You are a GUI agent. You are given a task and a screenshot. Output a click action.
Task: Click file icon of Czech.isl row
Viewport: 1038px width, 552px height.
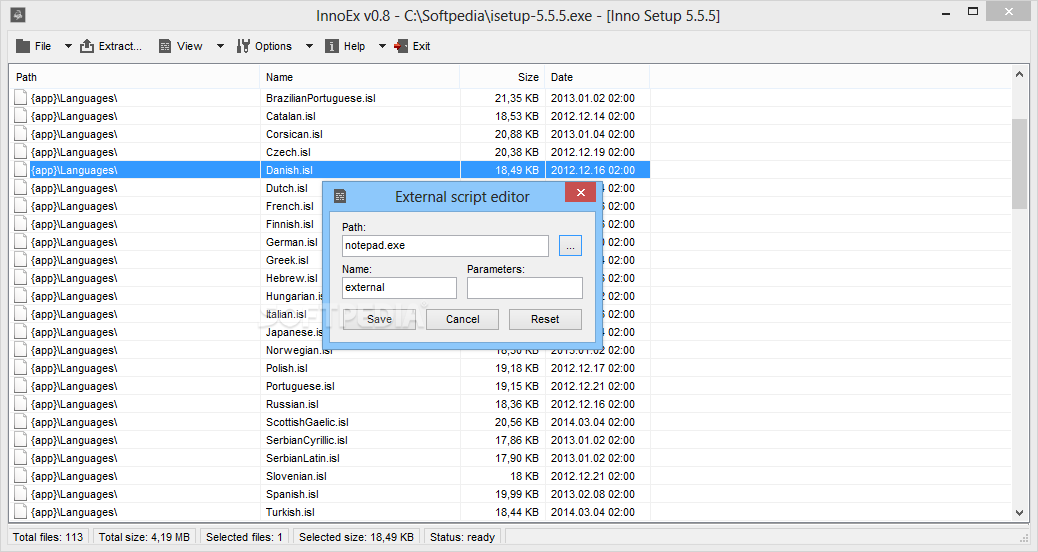click(21, 152)
